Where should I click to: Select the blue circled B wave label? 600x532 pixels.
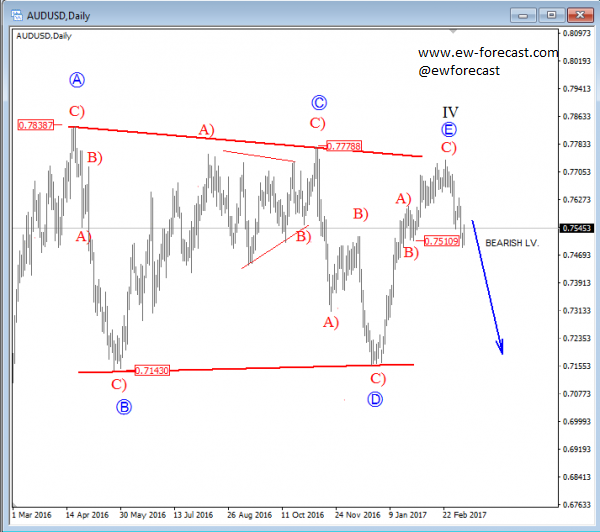(x=124, y=406)
